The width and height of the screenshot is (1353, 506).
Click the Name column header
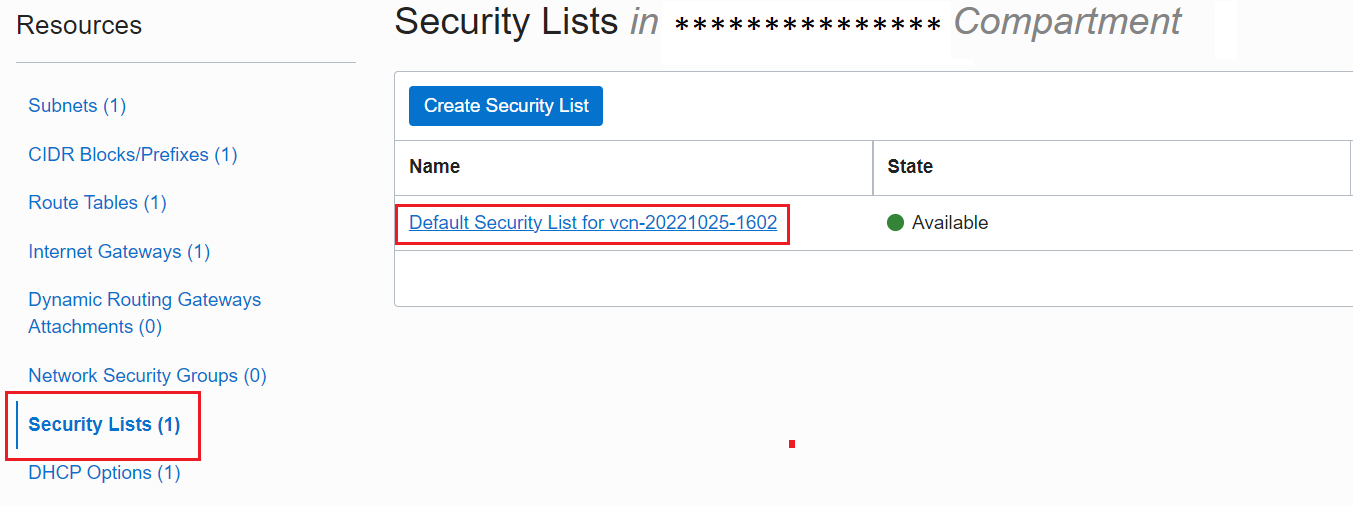coord(435,167)
